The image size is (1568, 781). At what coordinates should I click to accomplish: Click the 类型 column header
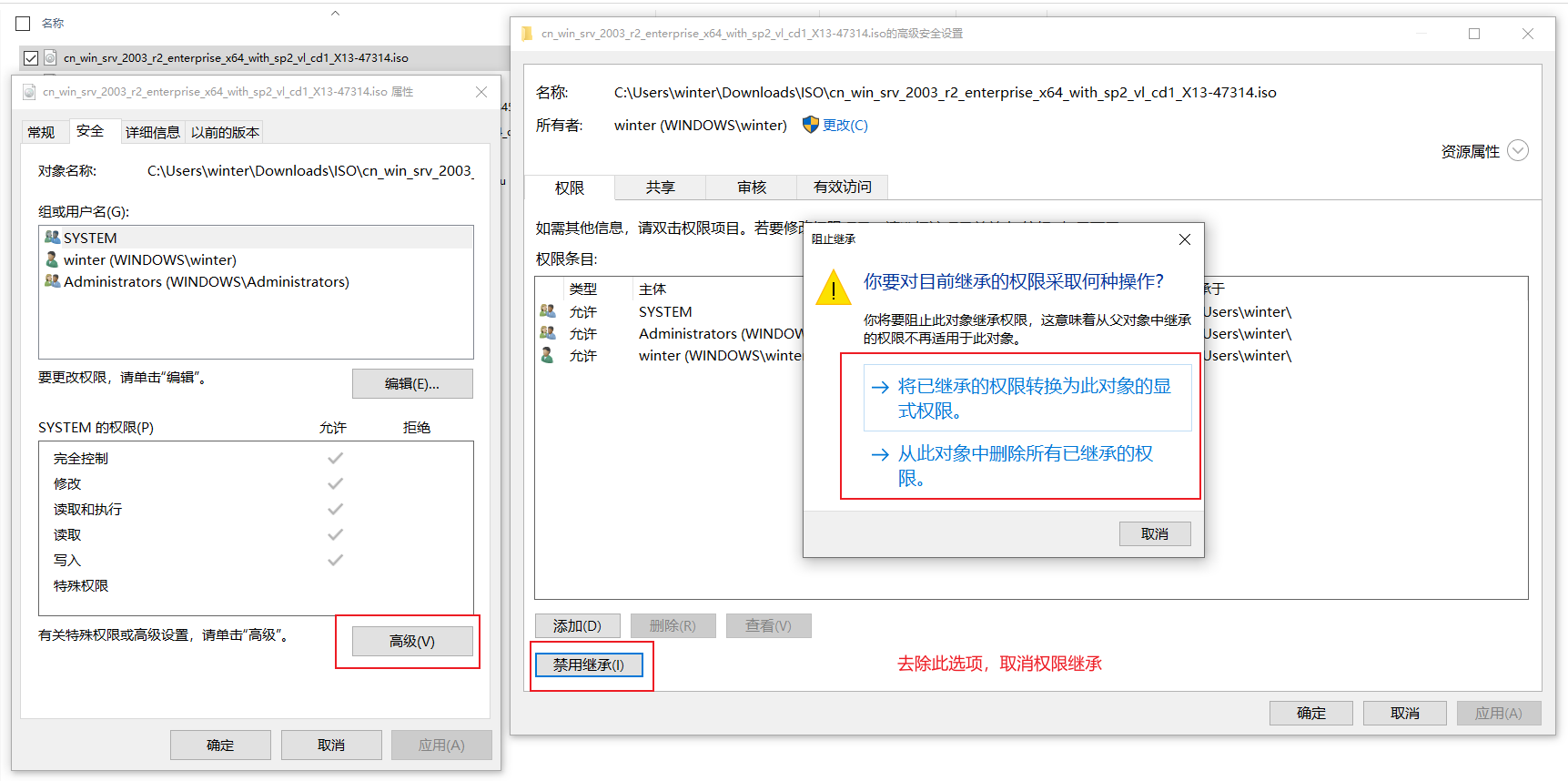tap(583, 289)
